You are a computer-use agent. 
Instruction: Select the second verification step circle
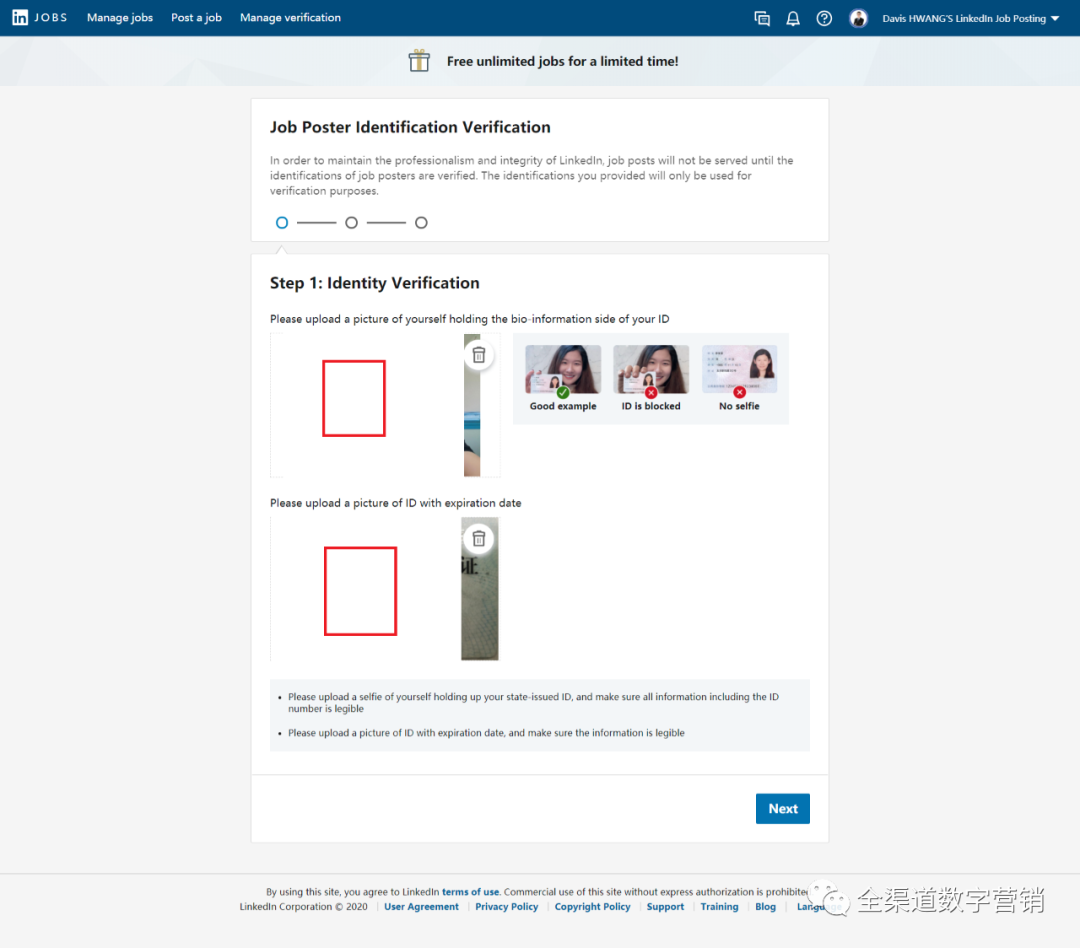(351, 222)
